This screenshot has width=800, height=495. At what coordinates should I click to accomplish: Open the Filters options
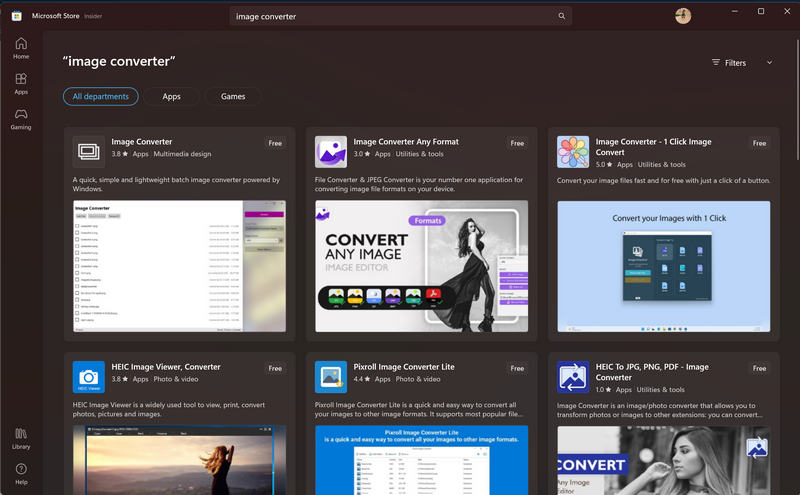tap(729, 62)
